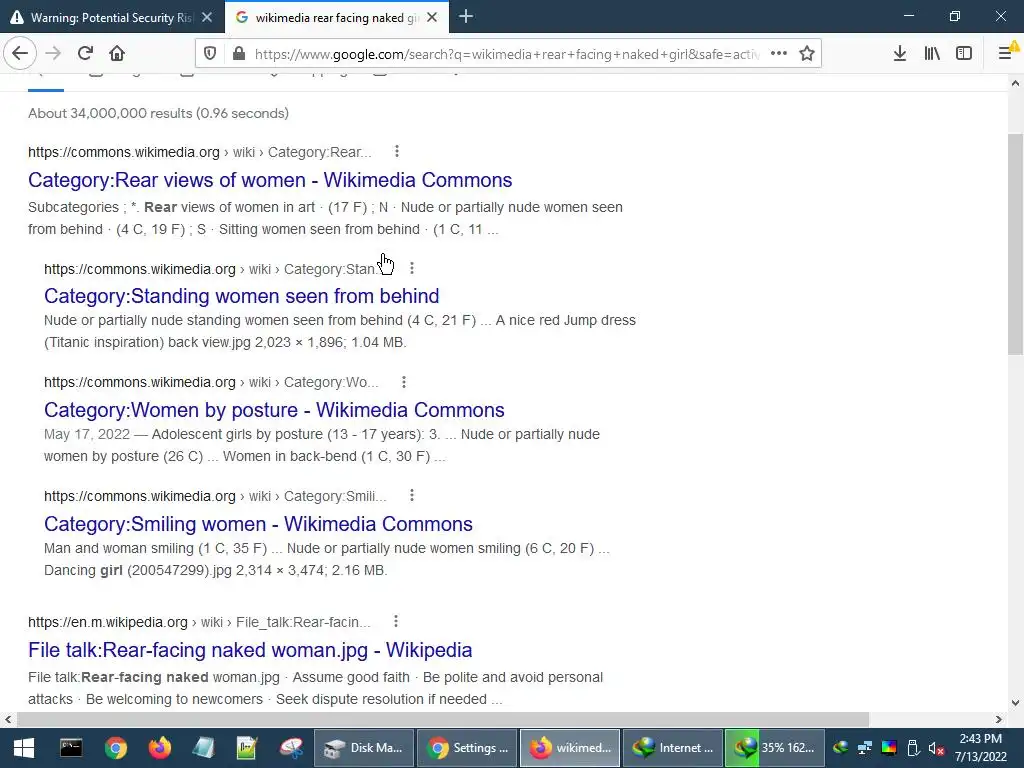Click the vertical scrollbar down arrow
The height and width of the screenshot is (768, 1024).
(1015, 703)
